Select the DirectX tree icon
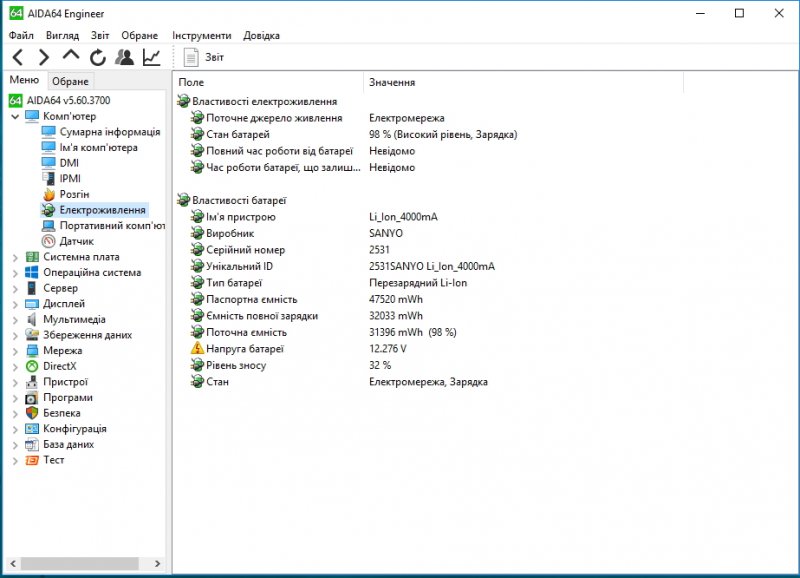 (x=32, y=366)
